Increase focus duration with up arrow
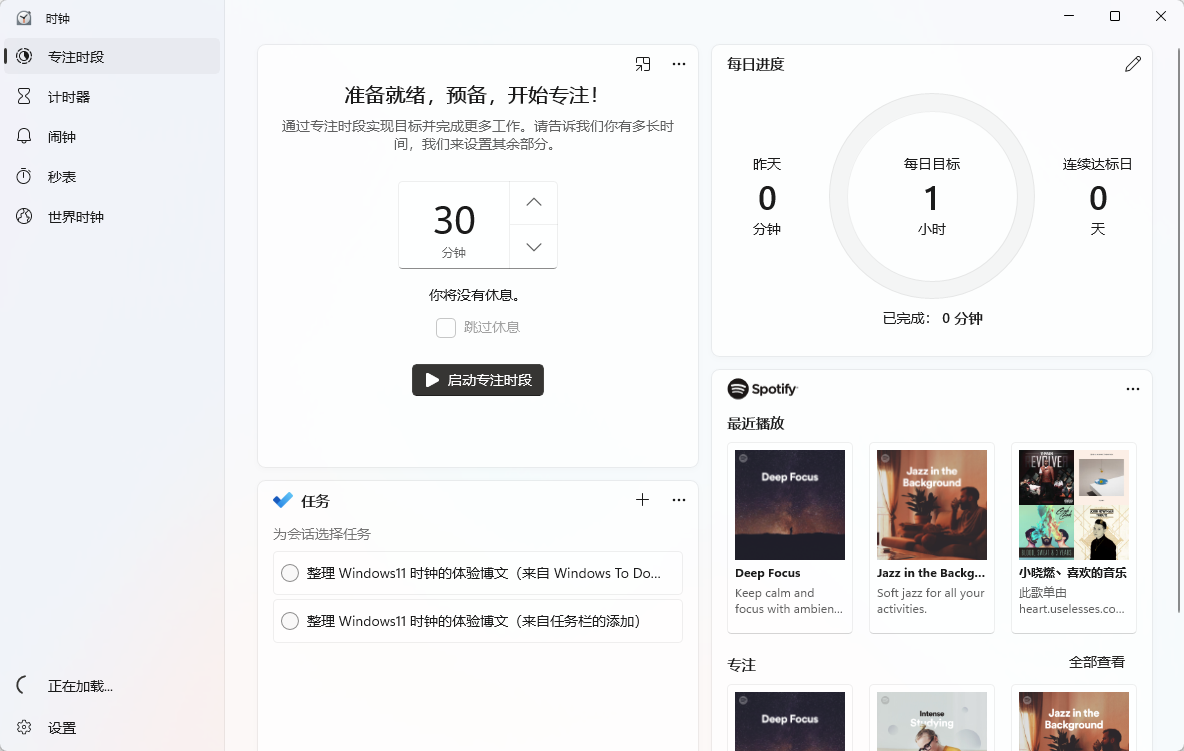Viewport: 1184px width, 751px height. point(534,202)
